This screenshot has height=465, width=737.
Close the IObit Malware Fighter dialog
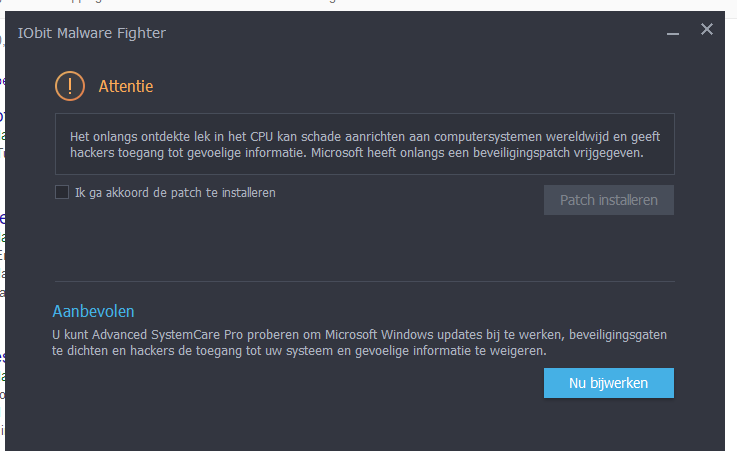point(706,29)
